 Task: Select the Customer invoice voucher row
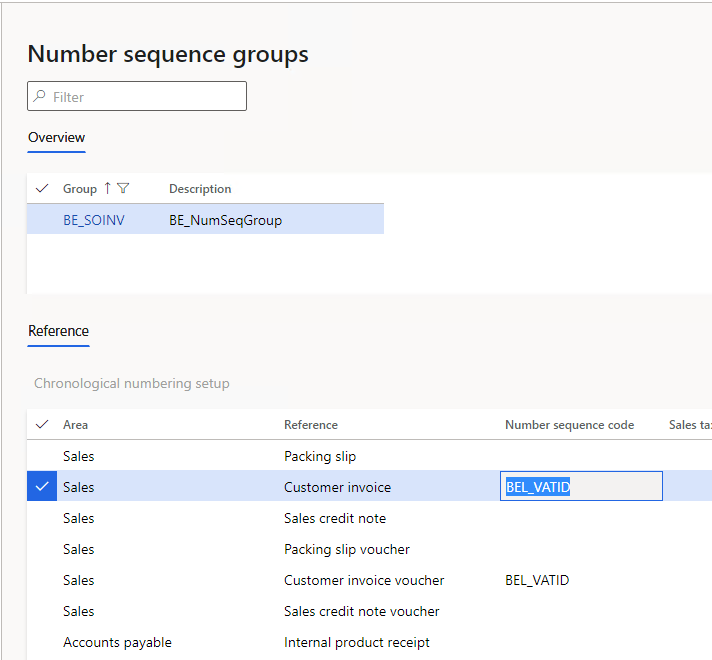point(364,580)
